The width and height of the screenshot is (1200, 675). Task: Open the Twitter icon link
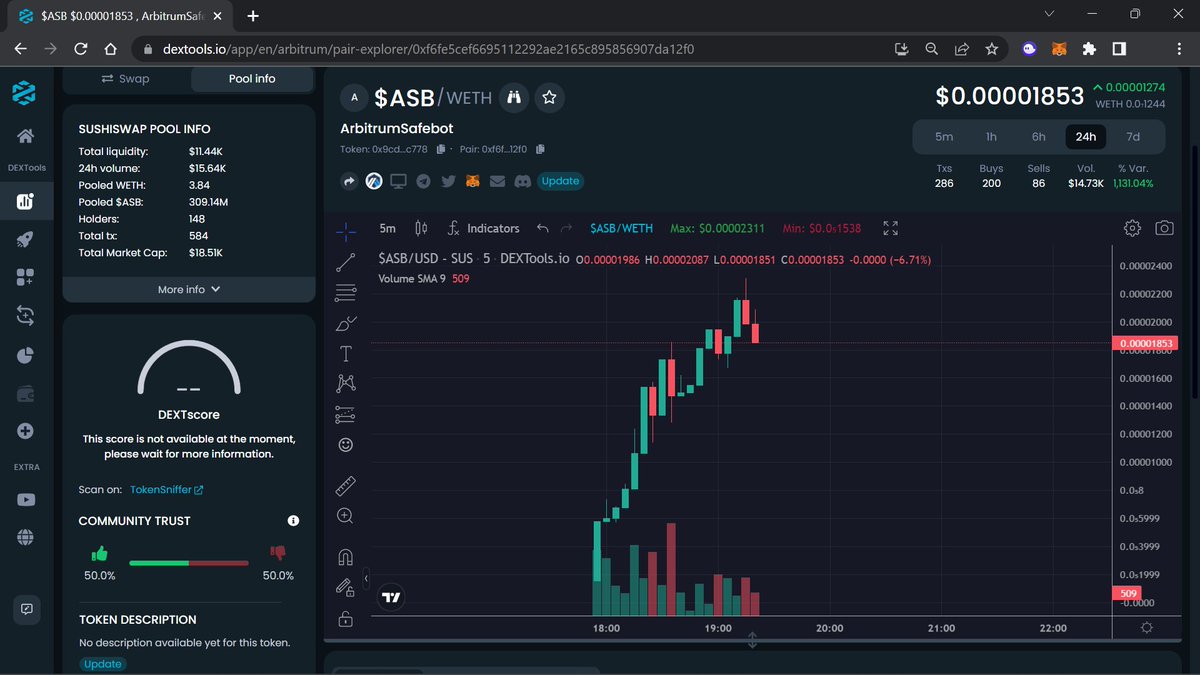point(448,181)
